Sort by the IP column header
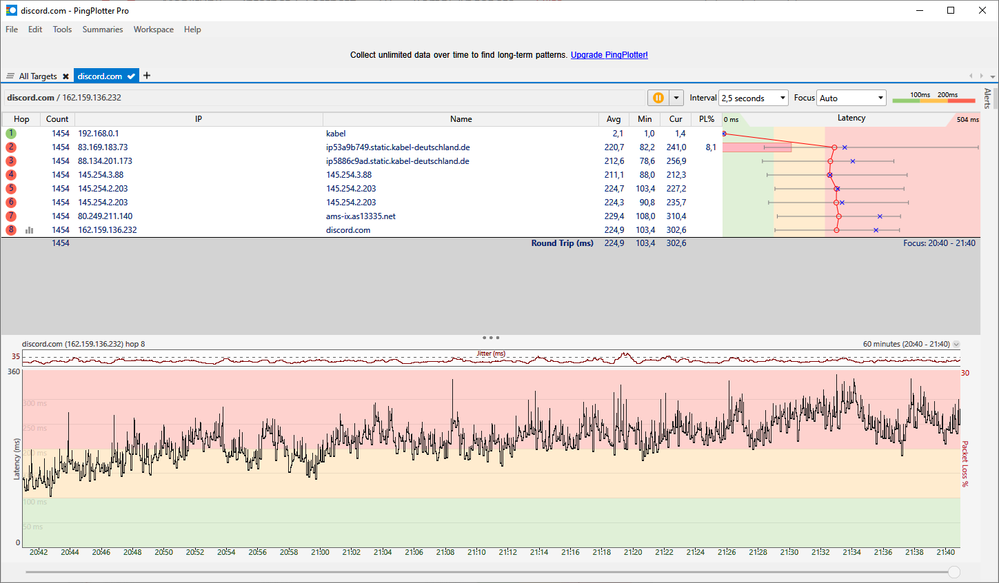The height and width of the screenshot is (583, 999). 199,119
